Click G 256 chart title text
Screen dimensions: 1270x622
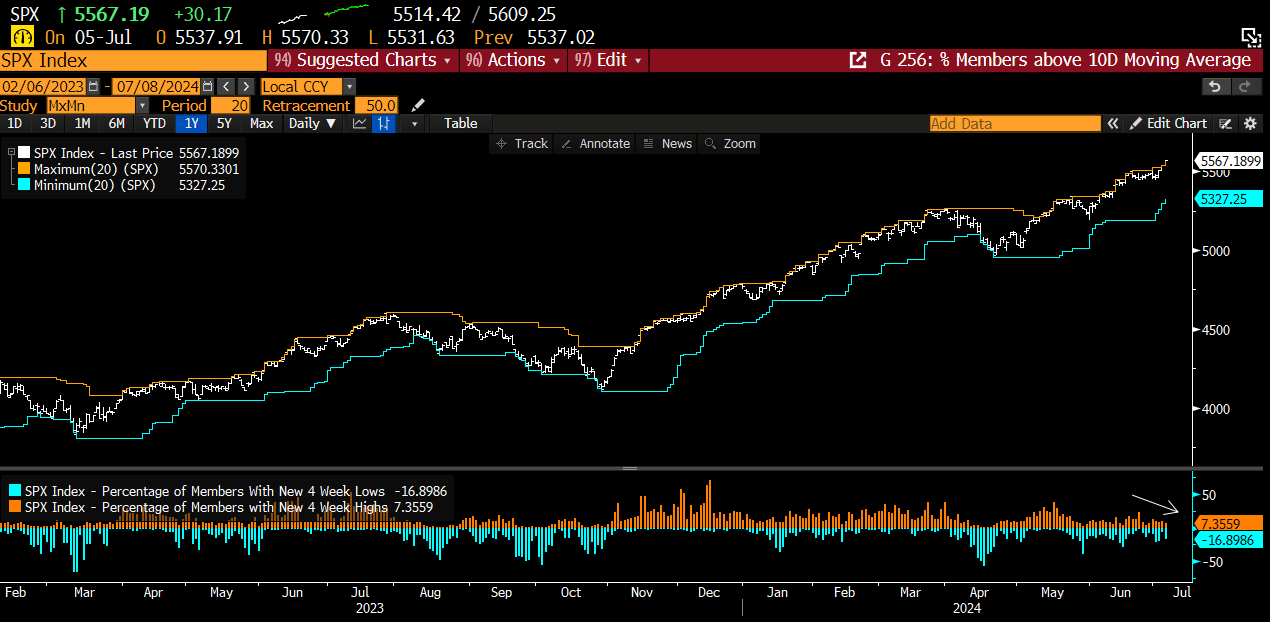coord(1065,60)
